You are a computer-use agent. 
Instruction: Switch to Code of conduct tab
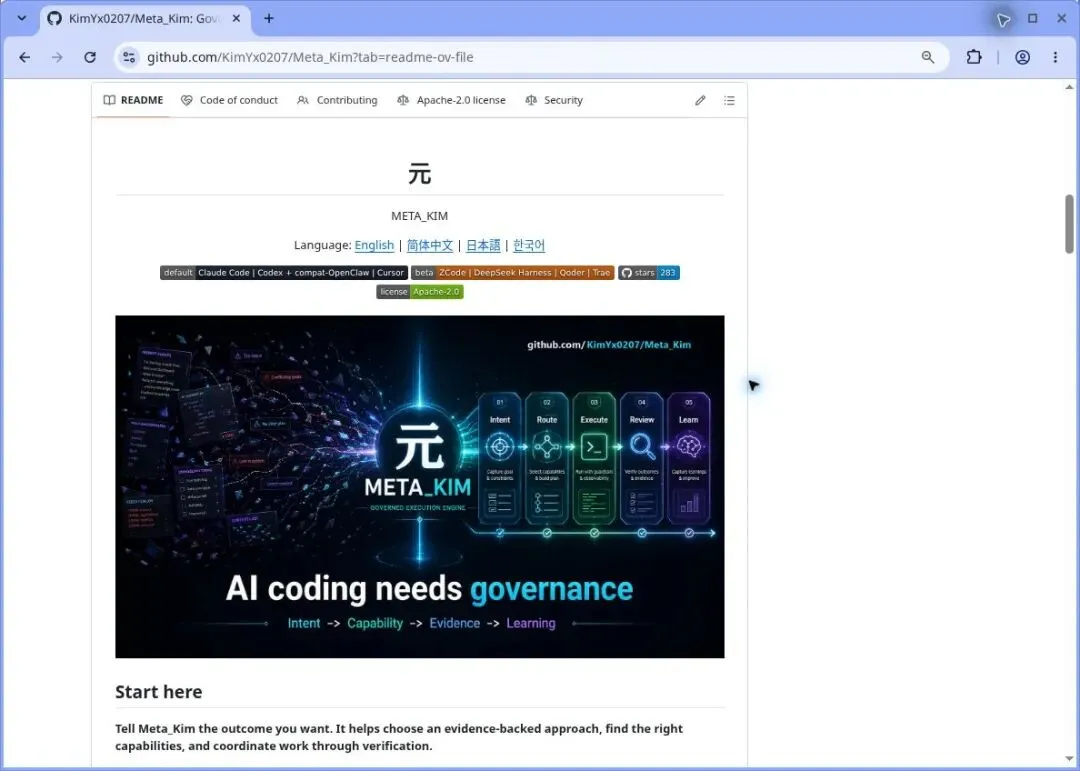click(229, 100)
